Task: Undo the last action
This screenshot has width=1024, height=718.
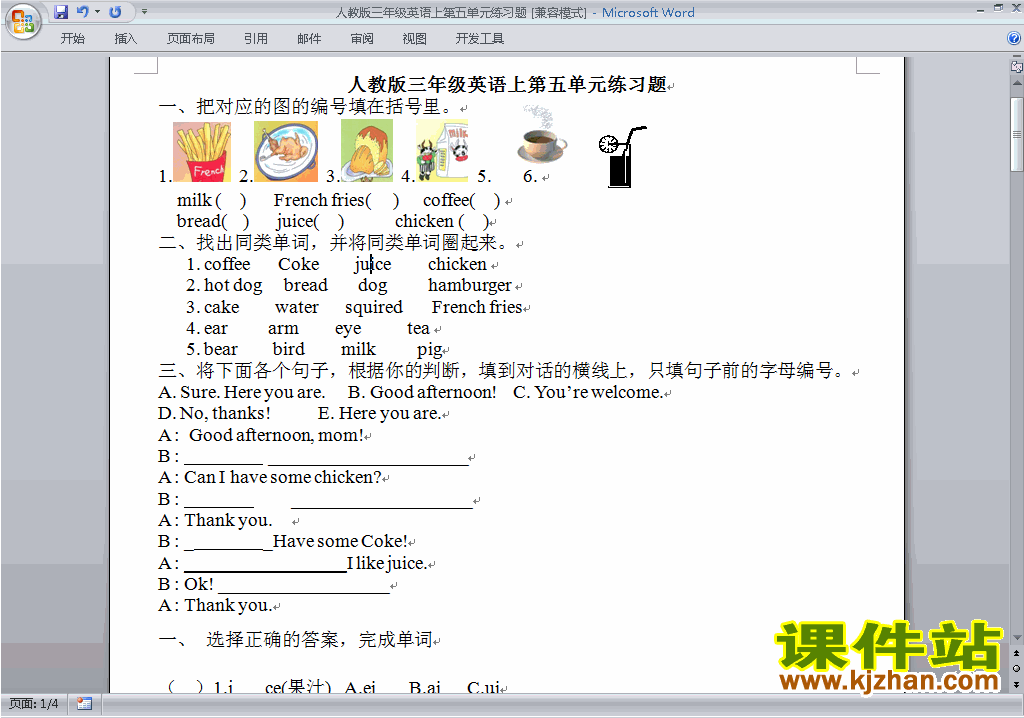Action: coord(82,12)
